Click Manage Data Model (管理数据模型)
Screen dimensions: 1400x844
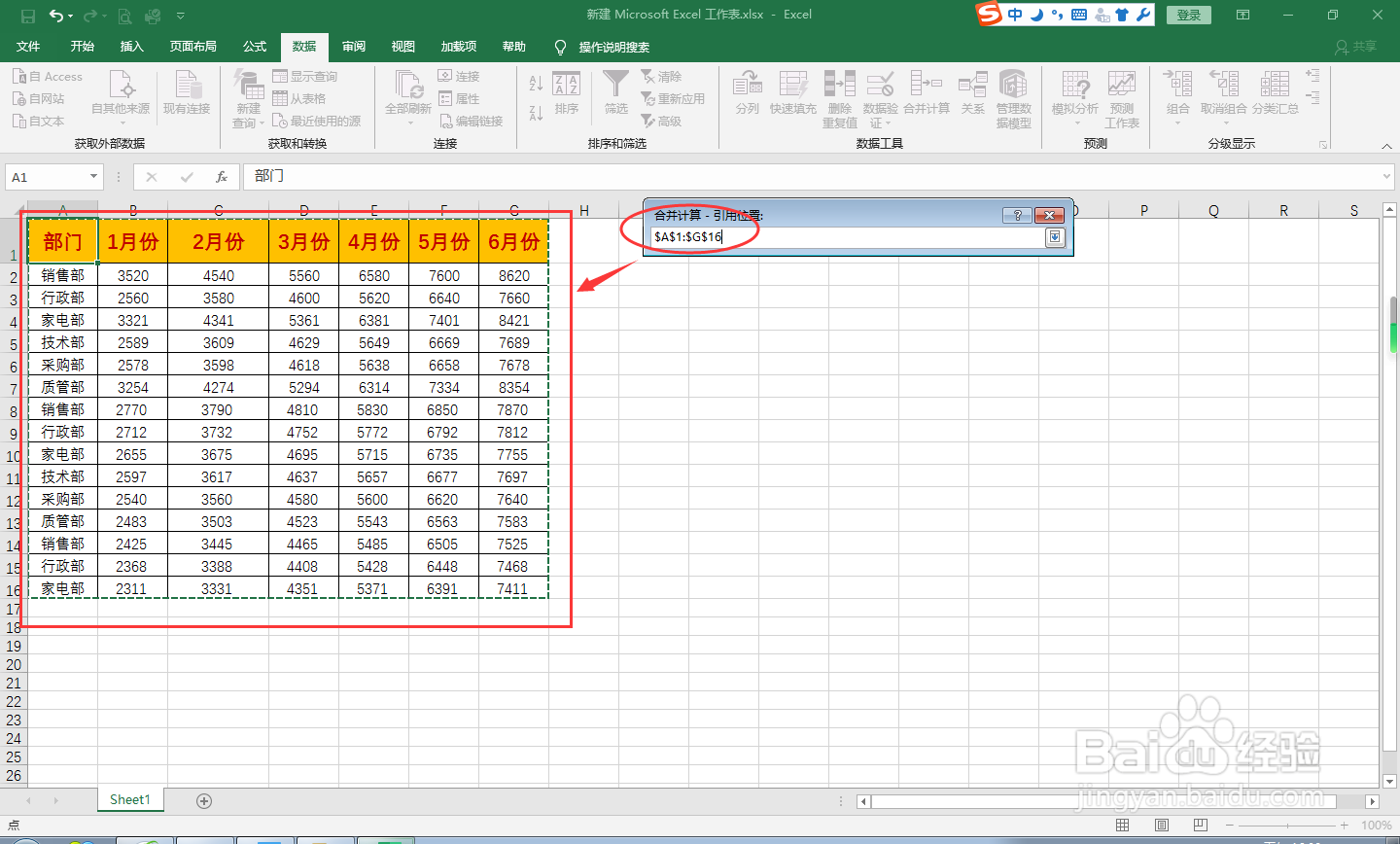pos(1013,99)
